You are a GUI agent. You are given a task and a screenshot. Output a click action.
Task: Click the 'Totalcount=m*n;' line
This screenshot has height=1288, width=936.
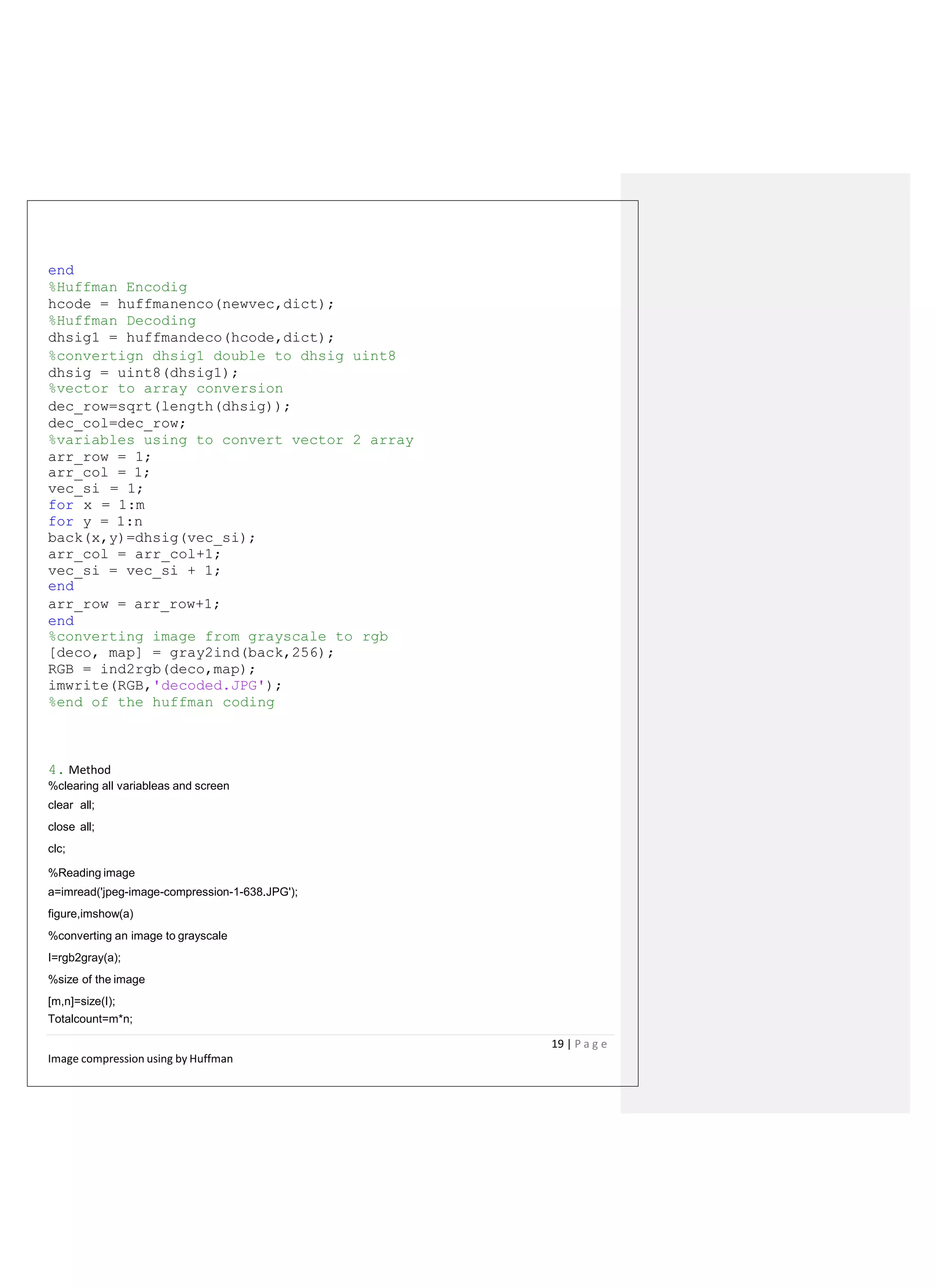(90, 1019)
